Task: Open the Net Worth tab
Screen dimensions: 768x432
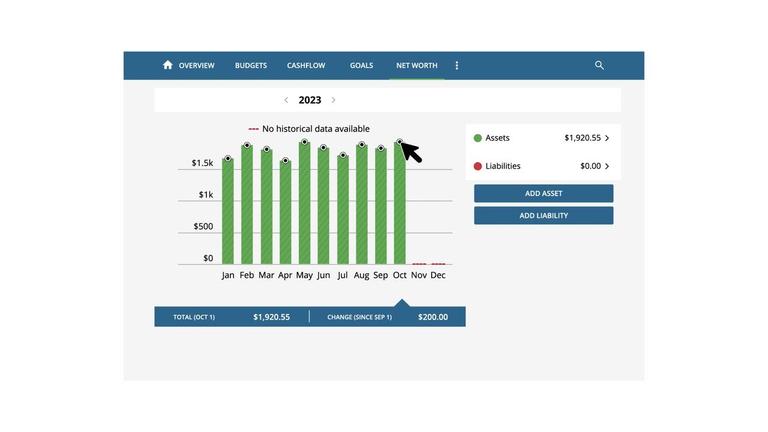Action: pos(415,65)
